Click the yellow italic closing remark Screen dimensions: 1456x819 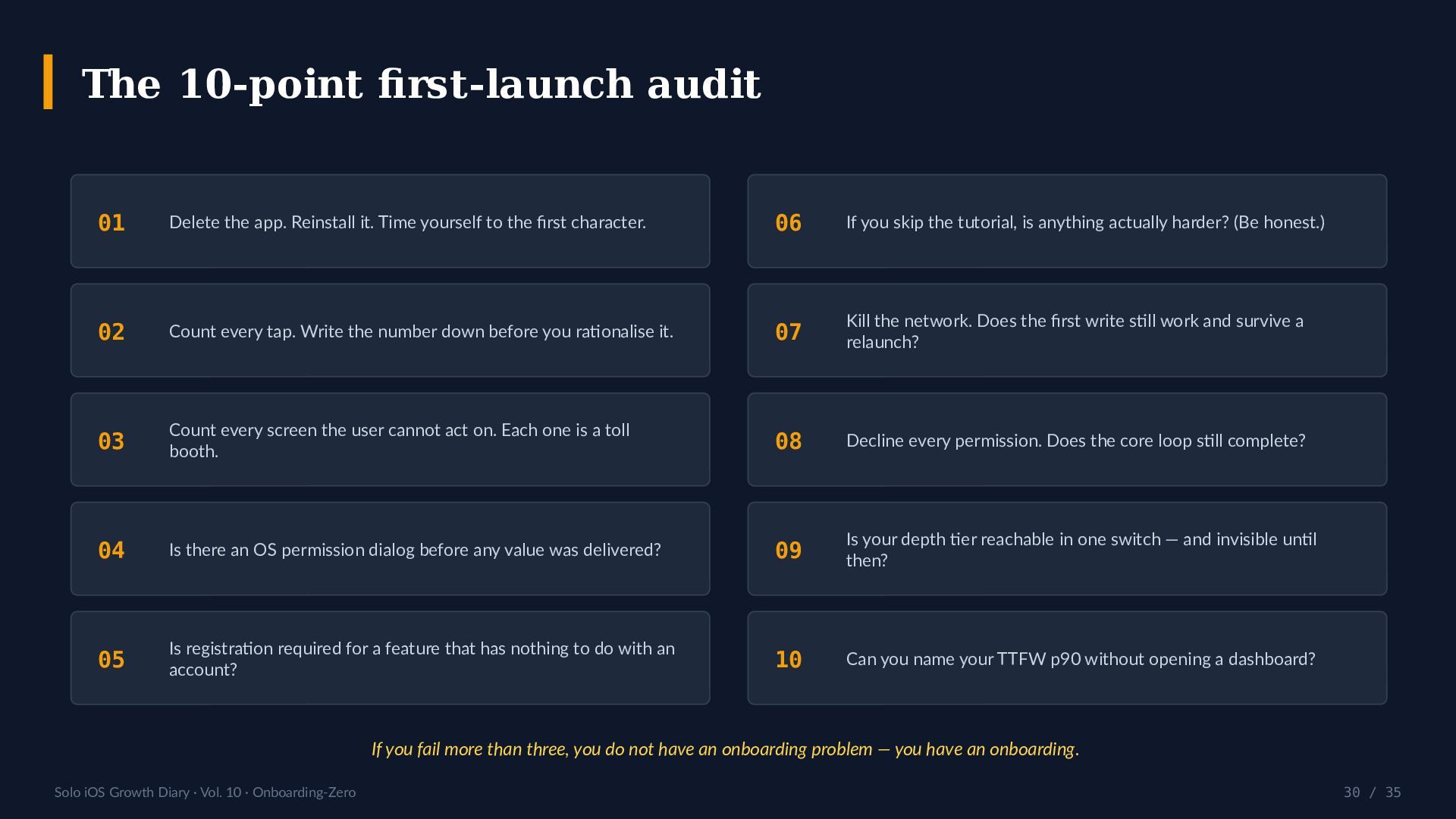point(725,749)
